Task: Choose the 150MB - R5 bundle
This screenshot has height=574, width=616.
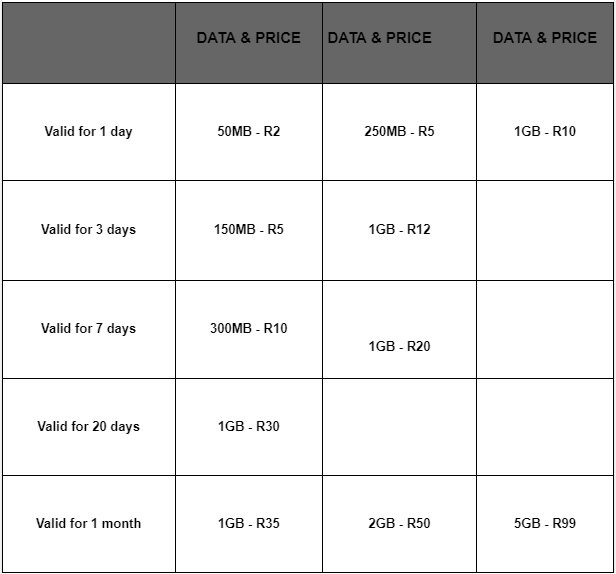Action: (249, 229)
